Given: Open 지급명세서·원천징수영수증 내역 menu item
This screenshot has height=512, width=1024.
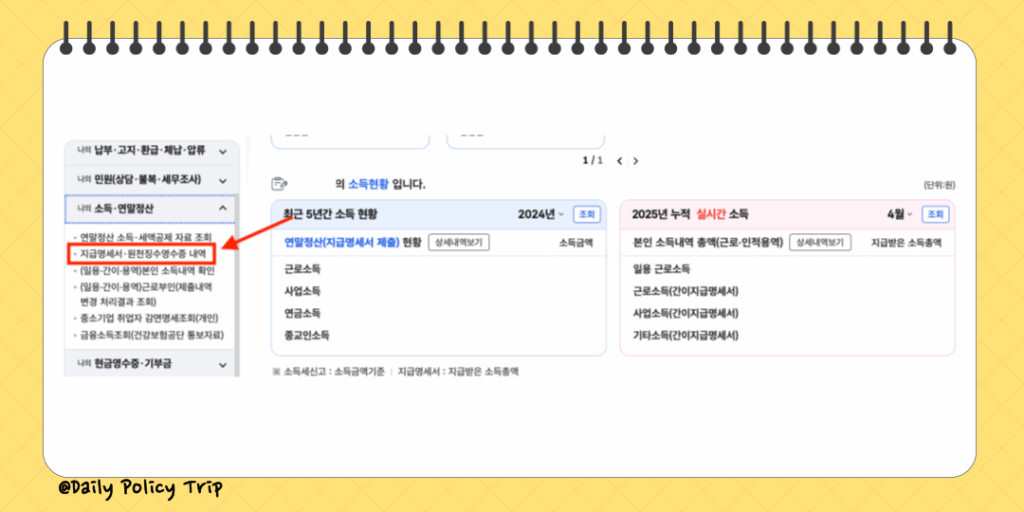Looking at the screenshot, I should [143, 253].
